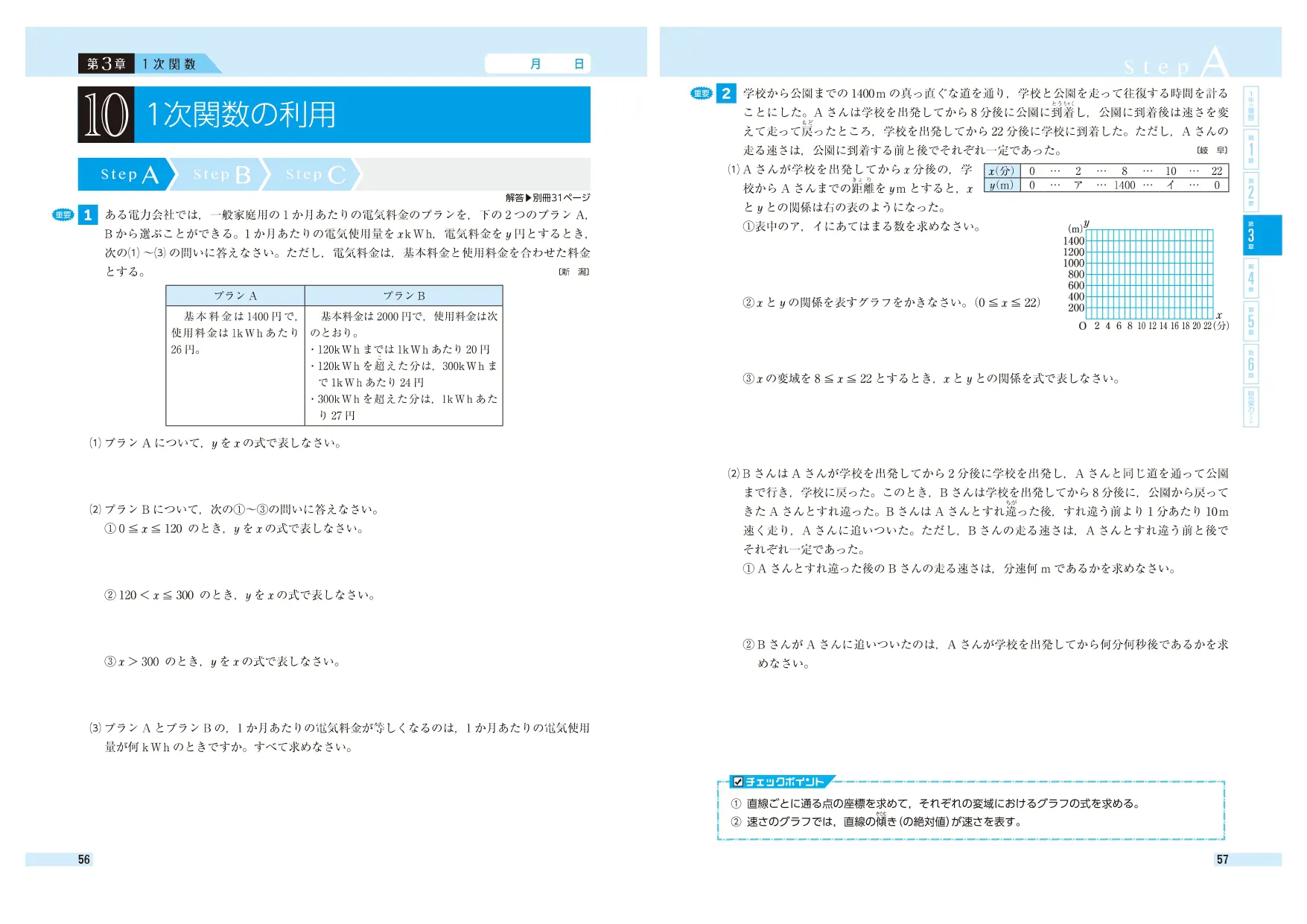The width and height of the screenshot is (1307, 924).
Task: Click sub-question ② 120<x≦300 のとき
Action: click(240, 595)
